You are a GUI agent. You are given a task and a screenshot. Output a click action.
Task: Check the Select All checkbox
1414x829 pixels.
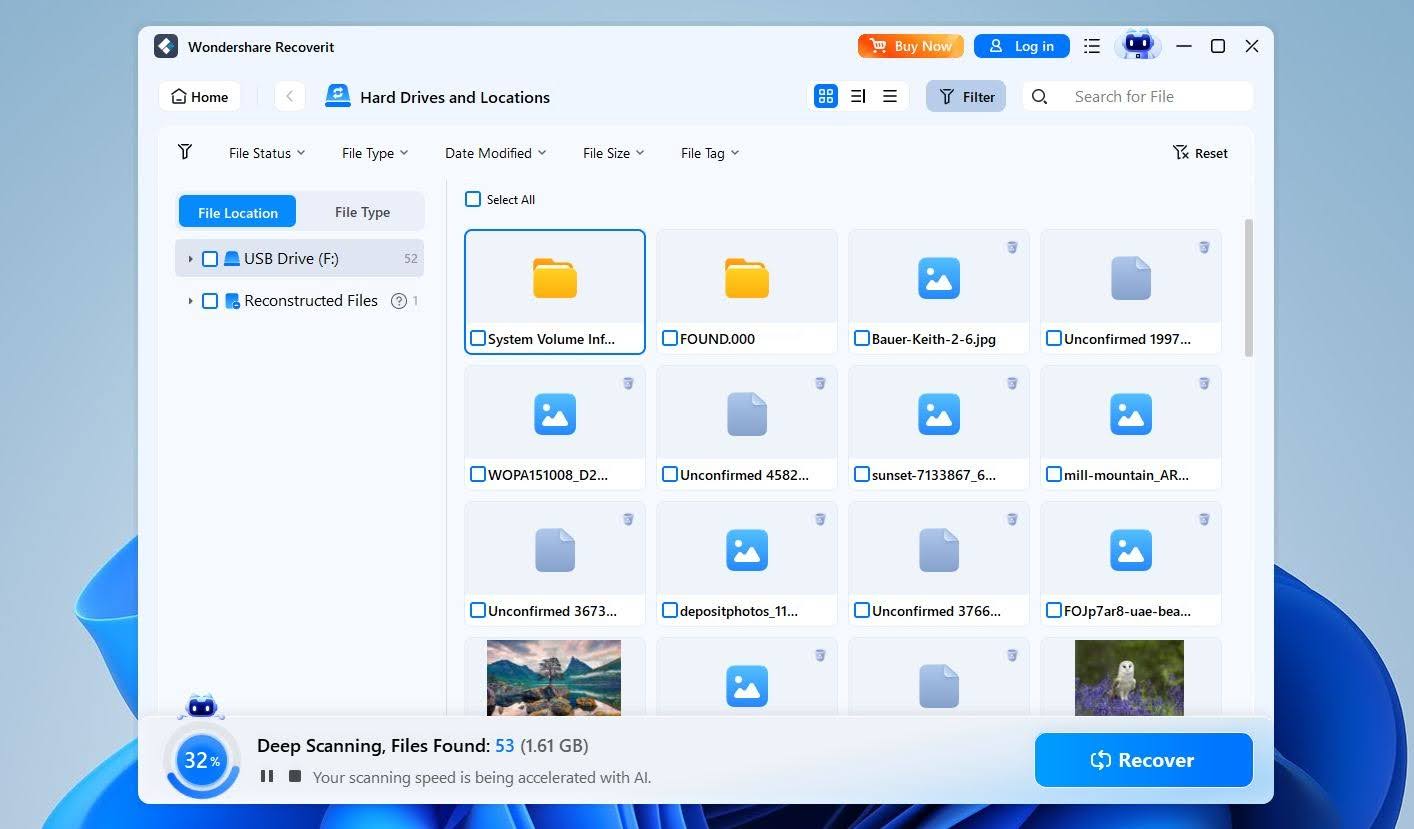(x=473, y=199)
